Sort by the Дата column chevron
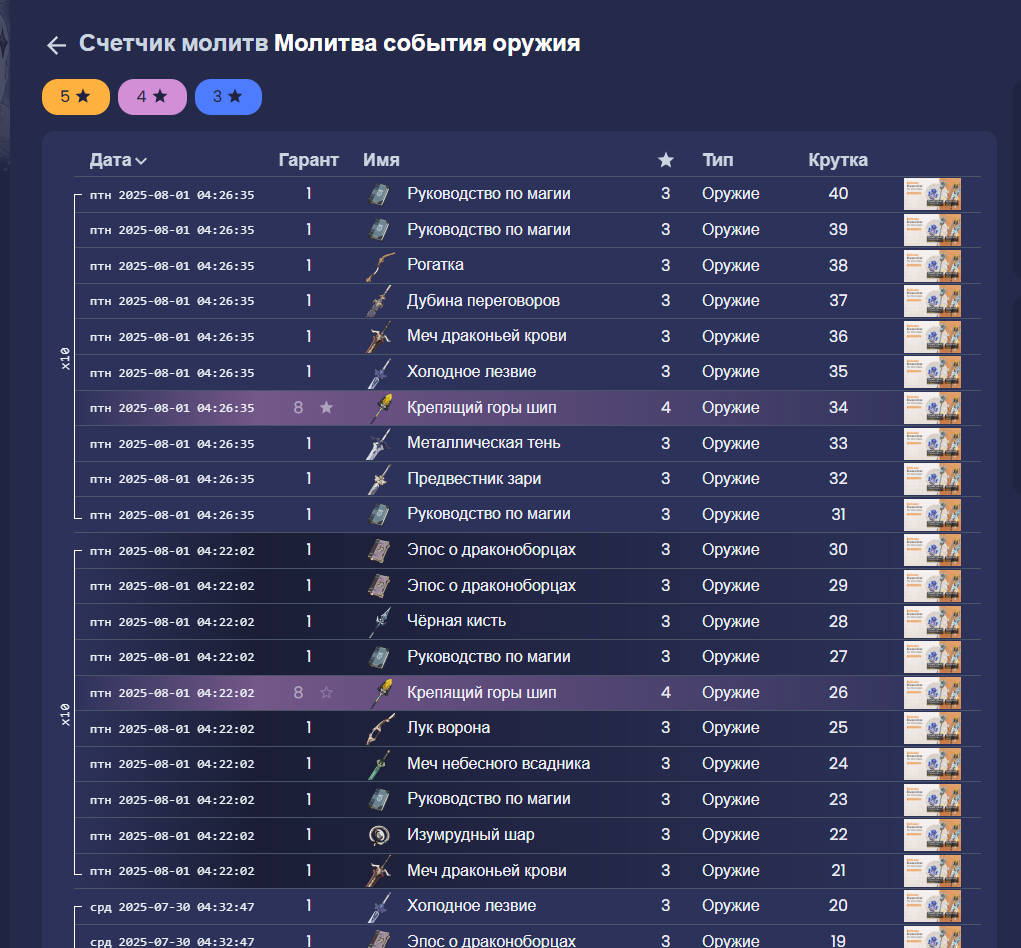Viewport: 1021px width, 948px height. click(141, 161)
